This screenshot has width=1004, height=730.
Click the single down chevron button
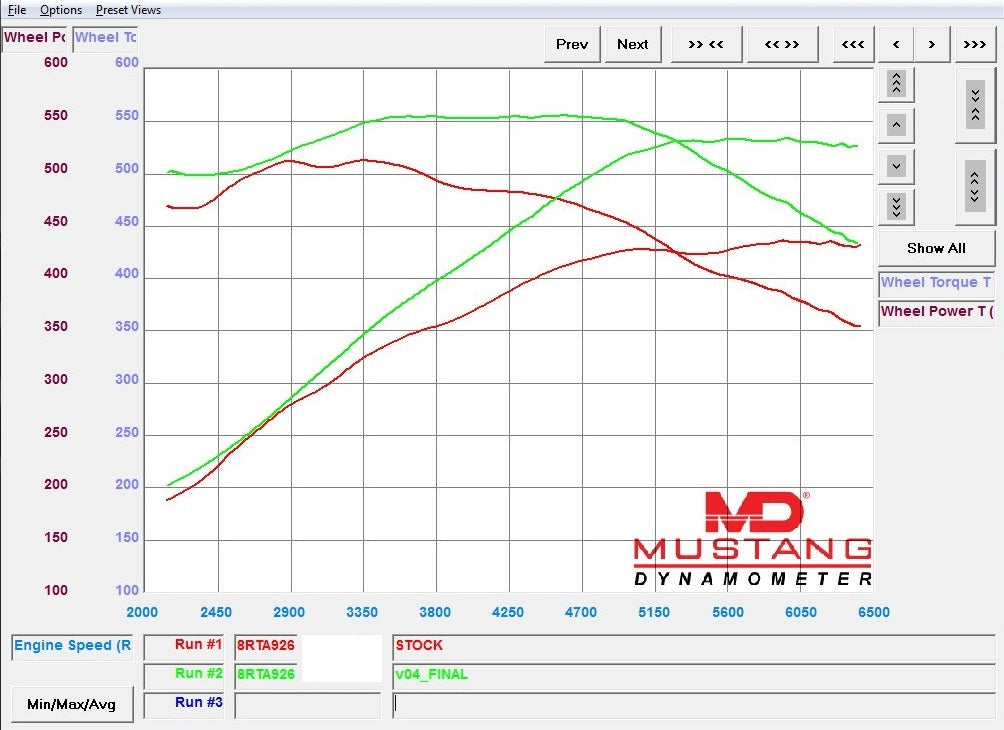point(896,165)
